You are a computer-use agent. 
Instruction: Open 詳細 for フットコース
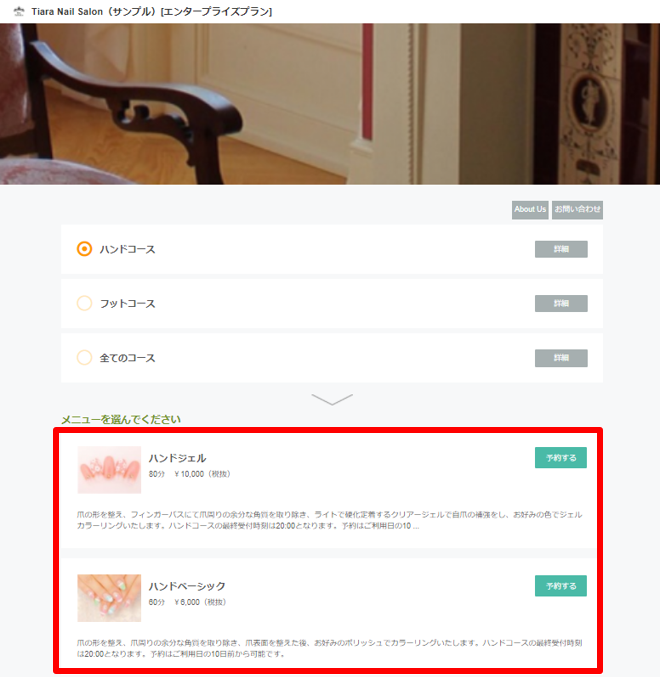pyautogui.click(x=561, y=304)
